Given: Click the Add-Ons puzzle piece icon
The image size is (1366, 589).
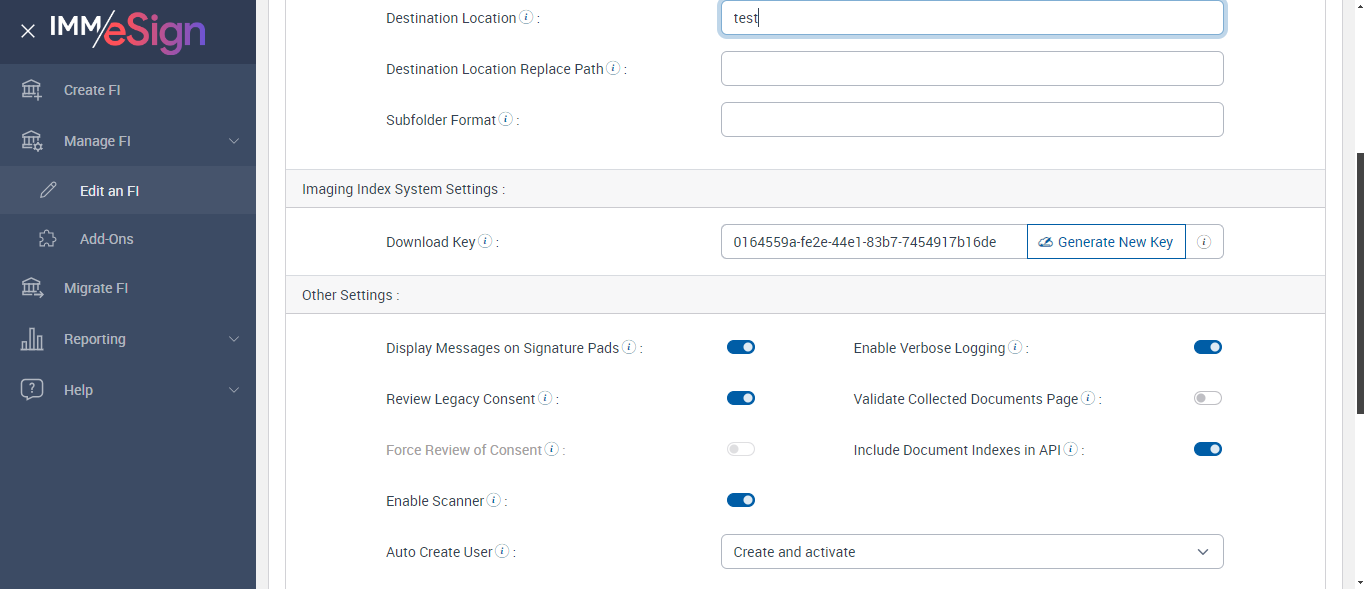Looking at the screenshot, I should tap(47, 239).
